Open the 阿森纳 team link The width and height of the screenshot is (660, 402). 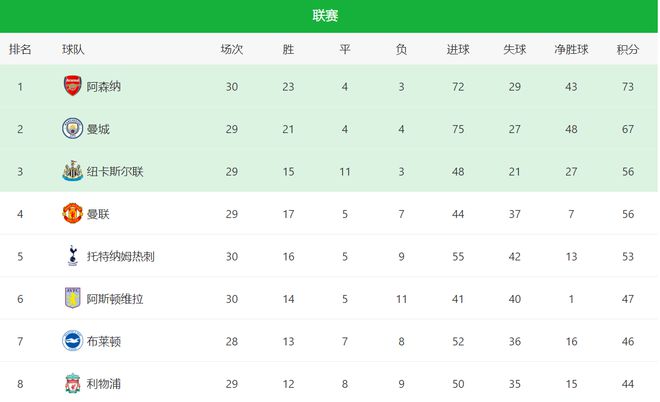click(x=104, y=87)
